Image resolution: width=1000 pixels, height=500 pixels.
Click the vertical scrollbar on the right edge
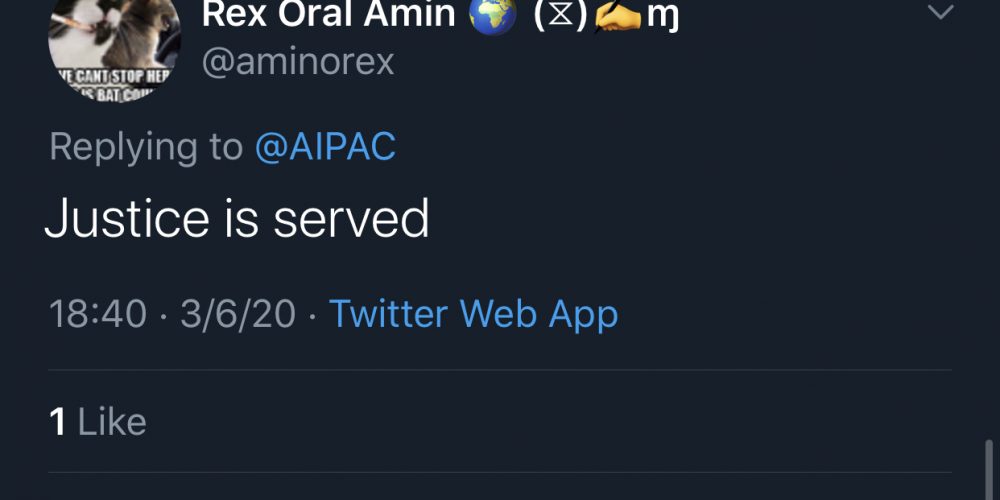tap(989, 468)
